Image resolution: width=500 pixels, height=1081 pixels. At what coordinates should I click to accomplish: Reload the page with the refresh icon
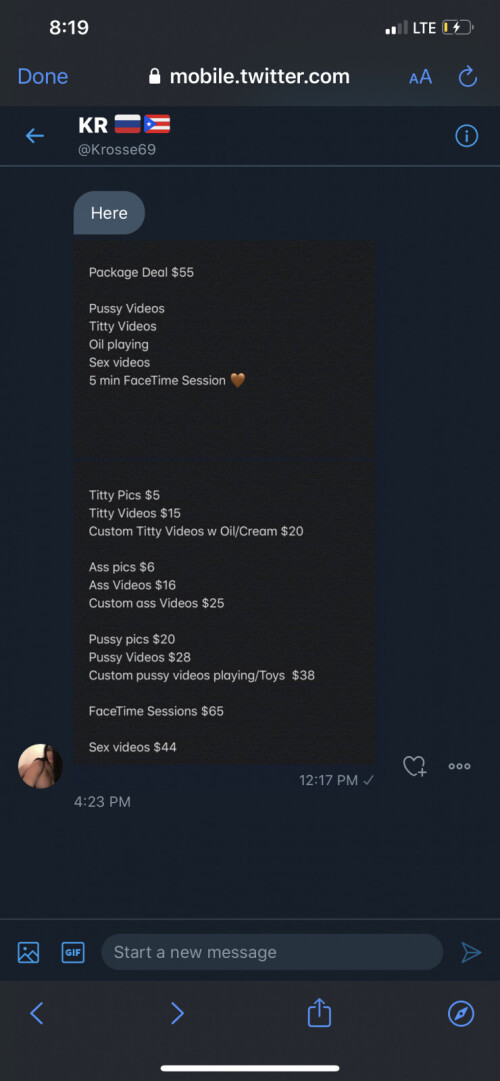[468, 77]
